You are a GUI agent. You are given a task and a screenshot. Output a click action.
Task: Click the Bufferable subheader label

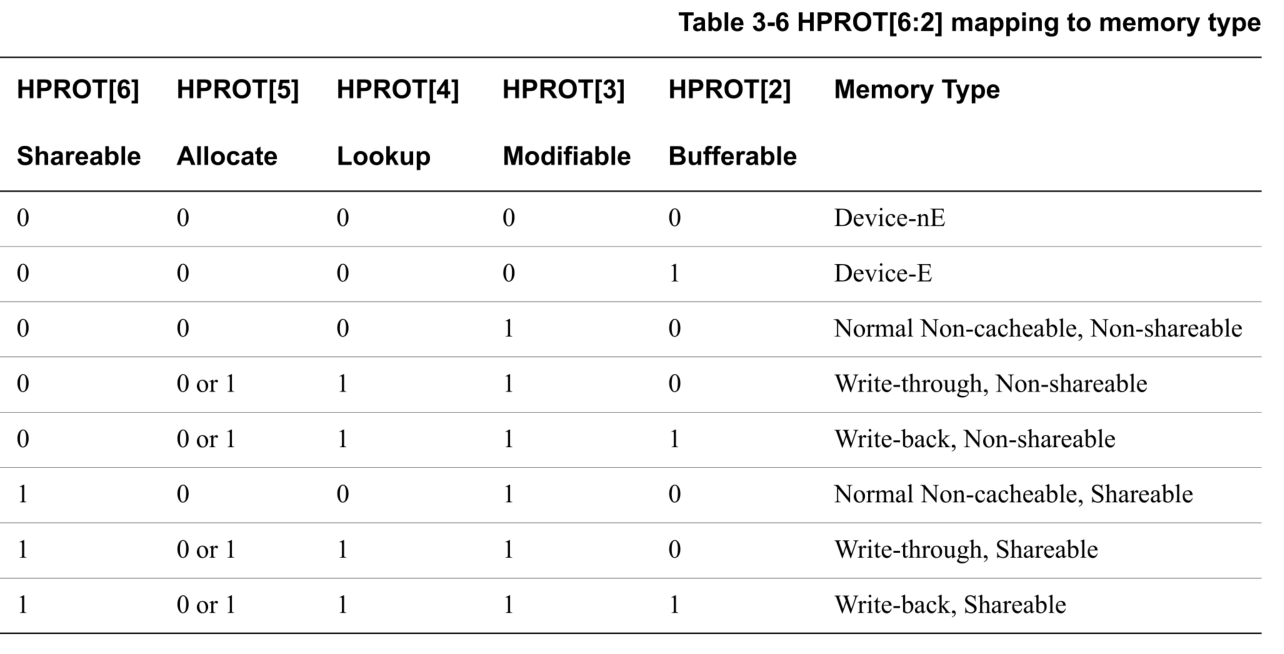tap(732, 157)
